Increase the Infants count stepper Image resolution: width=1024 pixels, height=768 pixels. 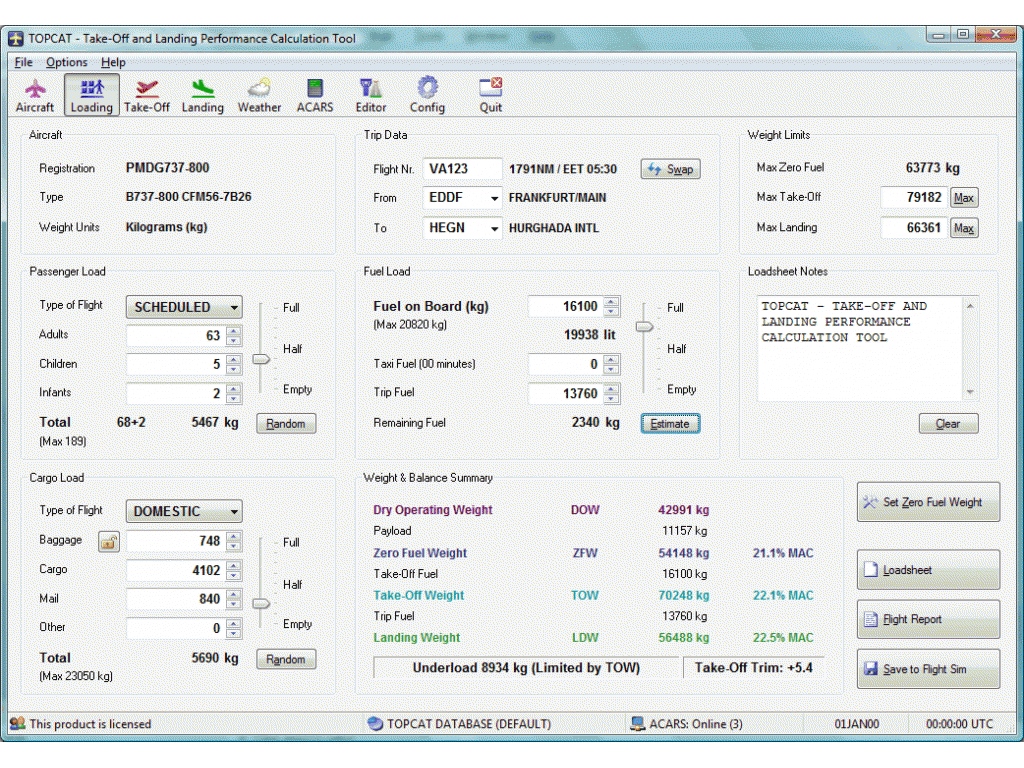(233, 389)
